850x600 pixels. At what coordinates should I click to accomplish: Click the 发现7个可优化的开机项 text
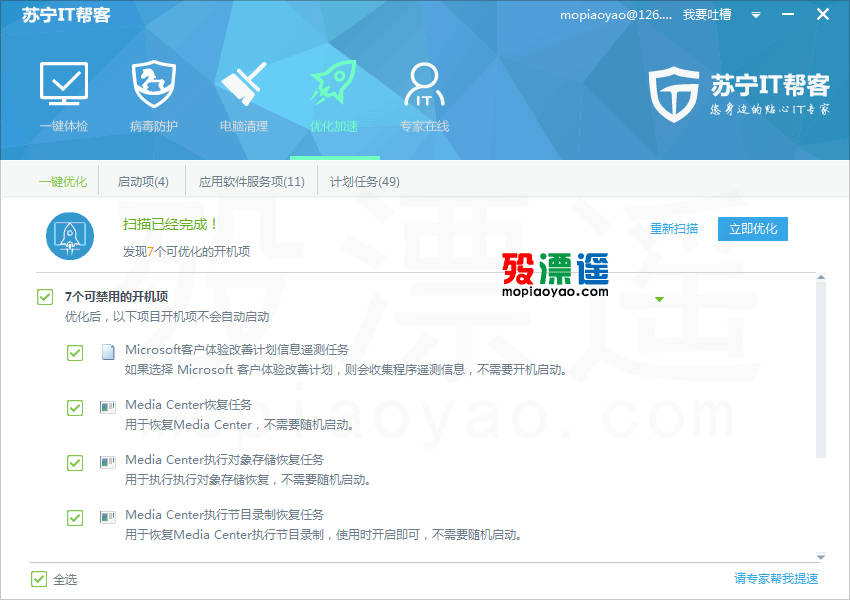coord(186,251)
